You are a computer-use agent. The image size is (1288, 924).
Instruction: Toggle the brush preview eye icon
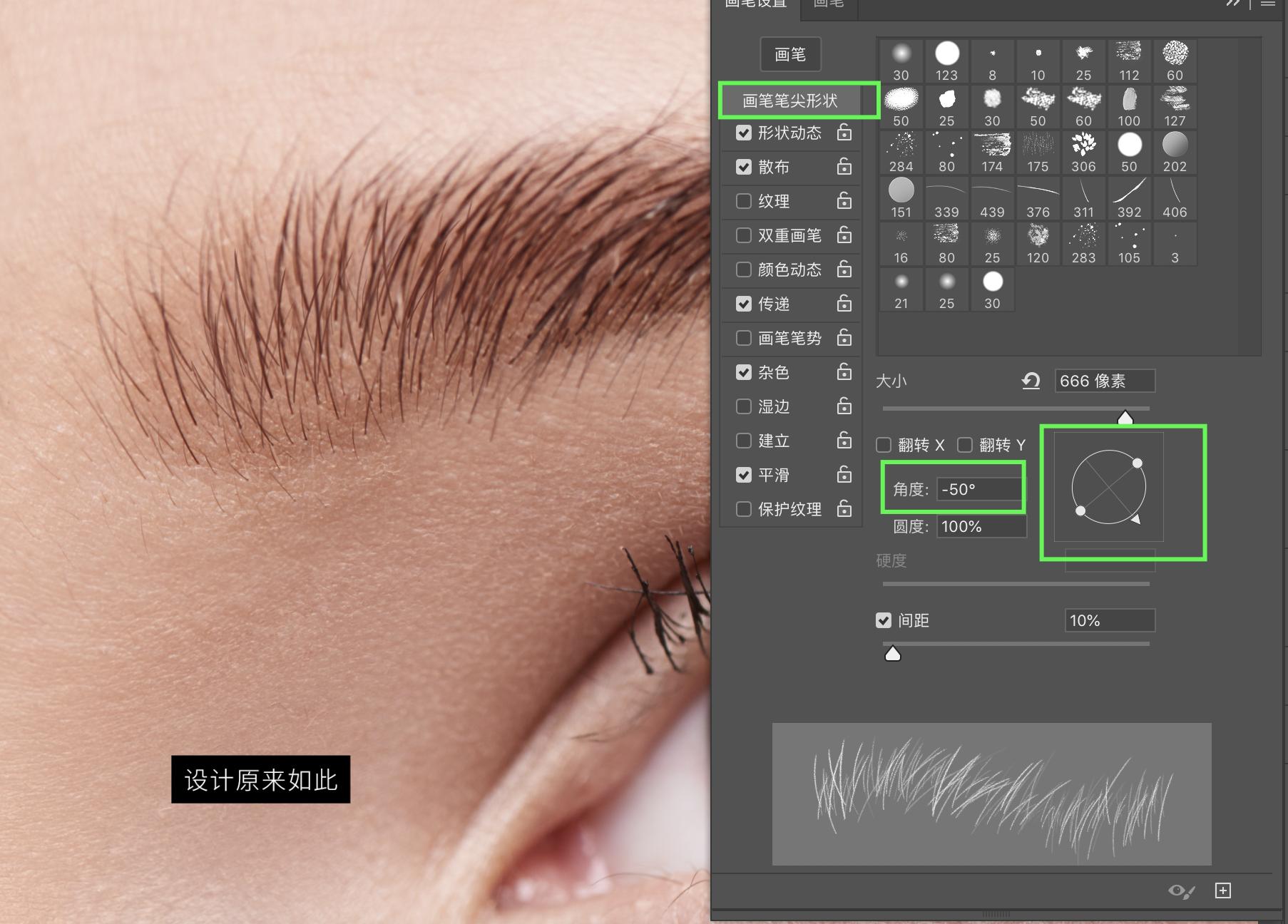[1180, 891]
